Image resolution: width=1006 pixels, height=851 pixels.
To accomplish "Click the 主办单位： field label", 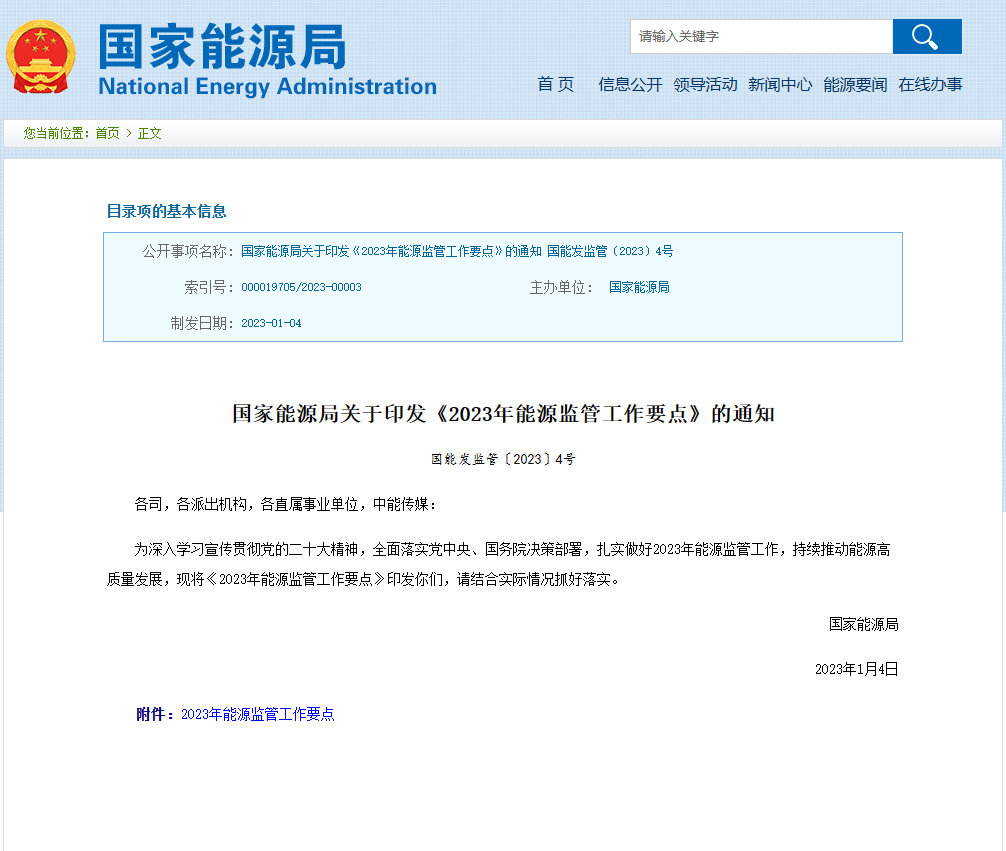I will tap(563, 288).
